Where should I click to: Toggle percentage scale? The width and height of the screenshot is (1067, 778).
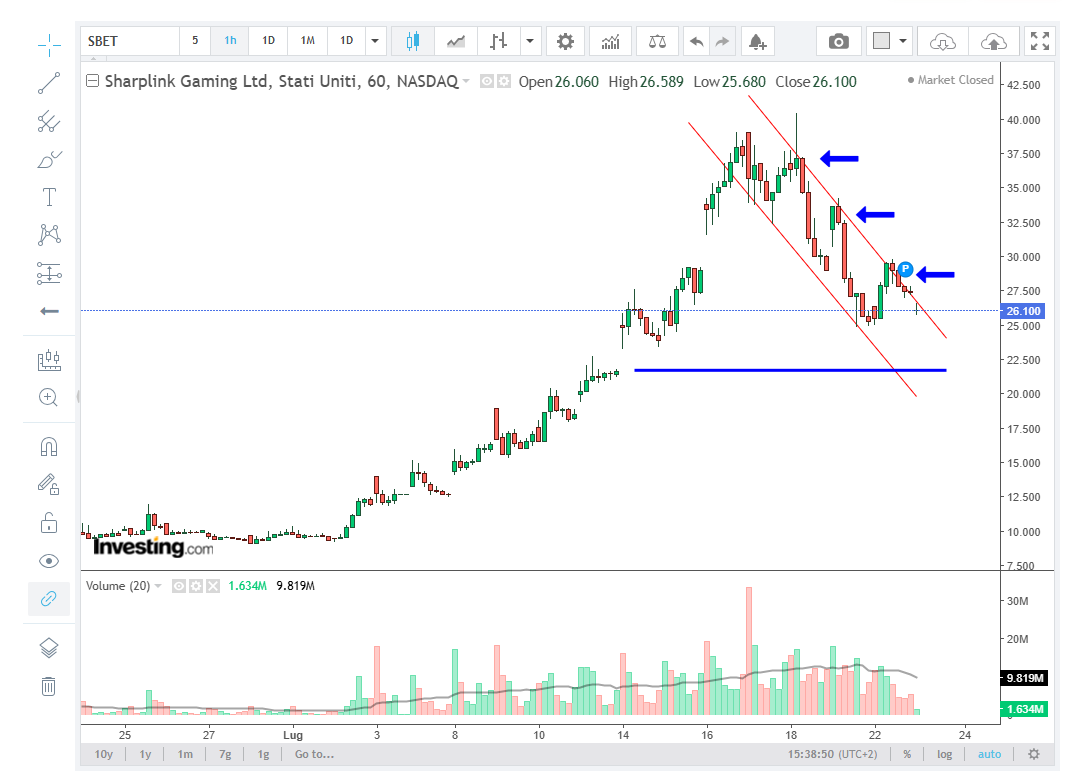pyautogui.click(x=907, y=754)
